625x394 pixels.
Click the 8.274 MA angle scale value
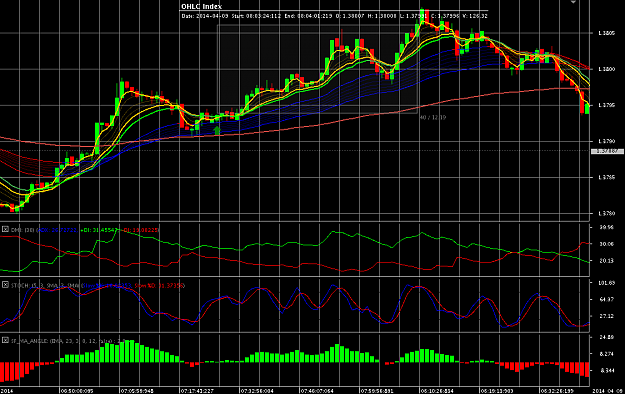[606, 354]
